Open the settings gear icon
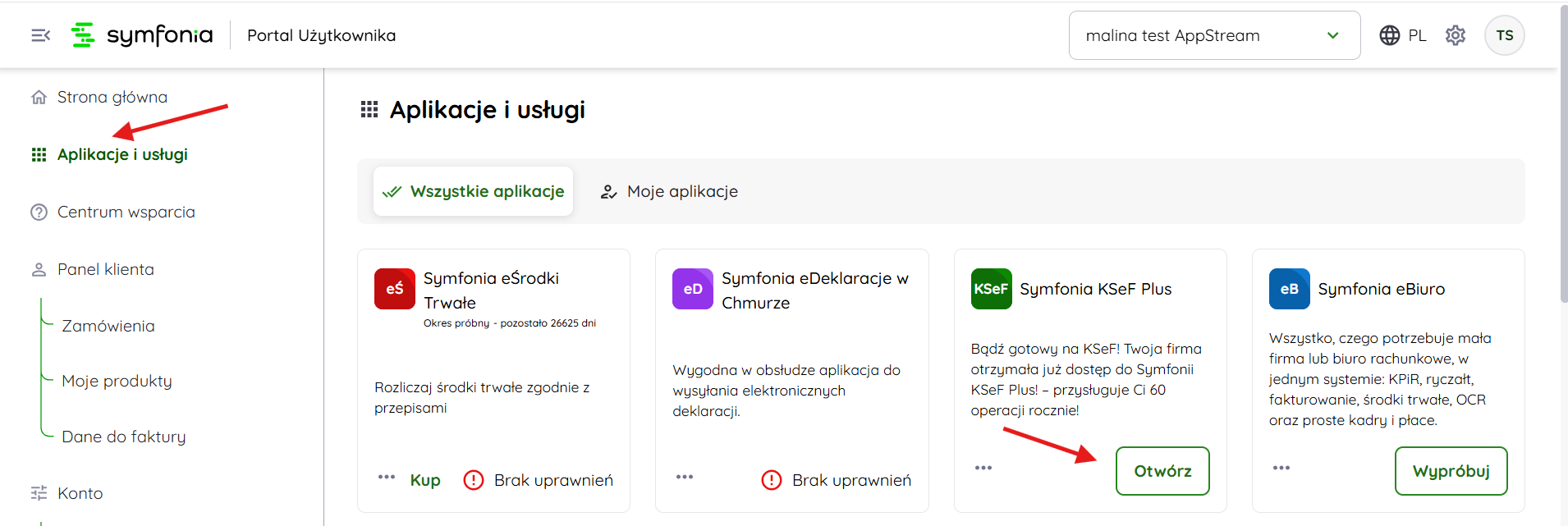Image resolution: width=1568 pixels, height=526 pixels. click(x=1455, y=35)
